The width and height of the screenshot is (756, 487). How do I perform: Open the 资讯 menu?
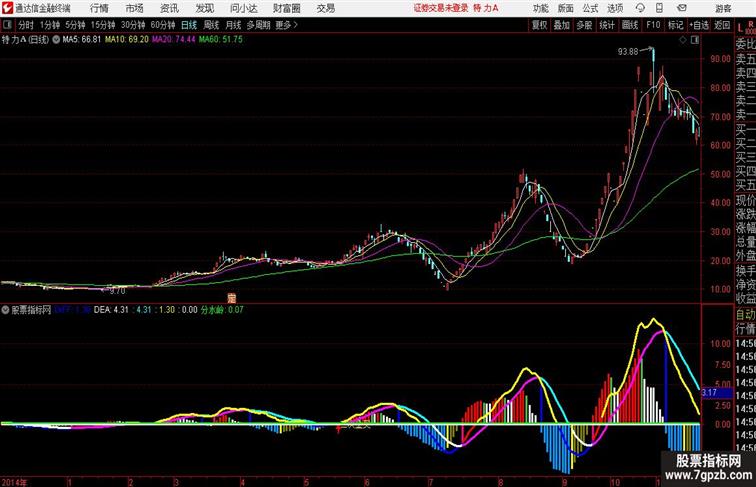coord(169,8)
